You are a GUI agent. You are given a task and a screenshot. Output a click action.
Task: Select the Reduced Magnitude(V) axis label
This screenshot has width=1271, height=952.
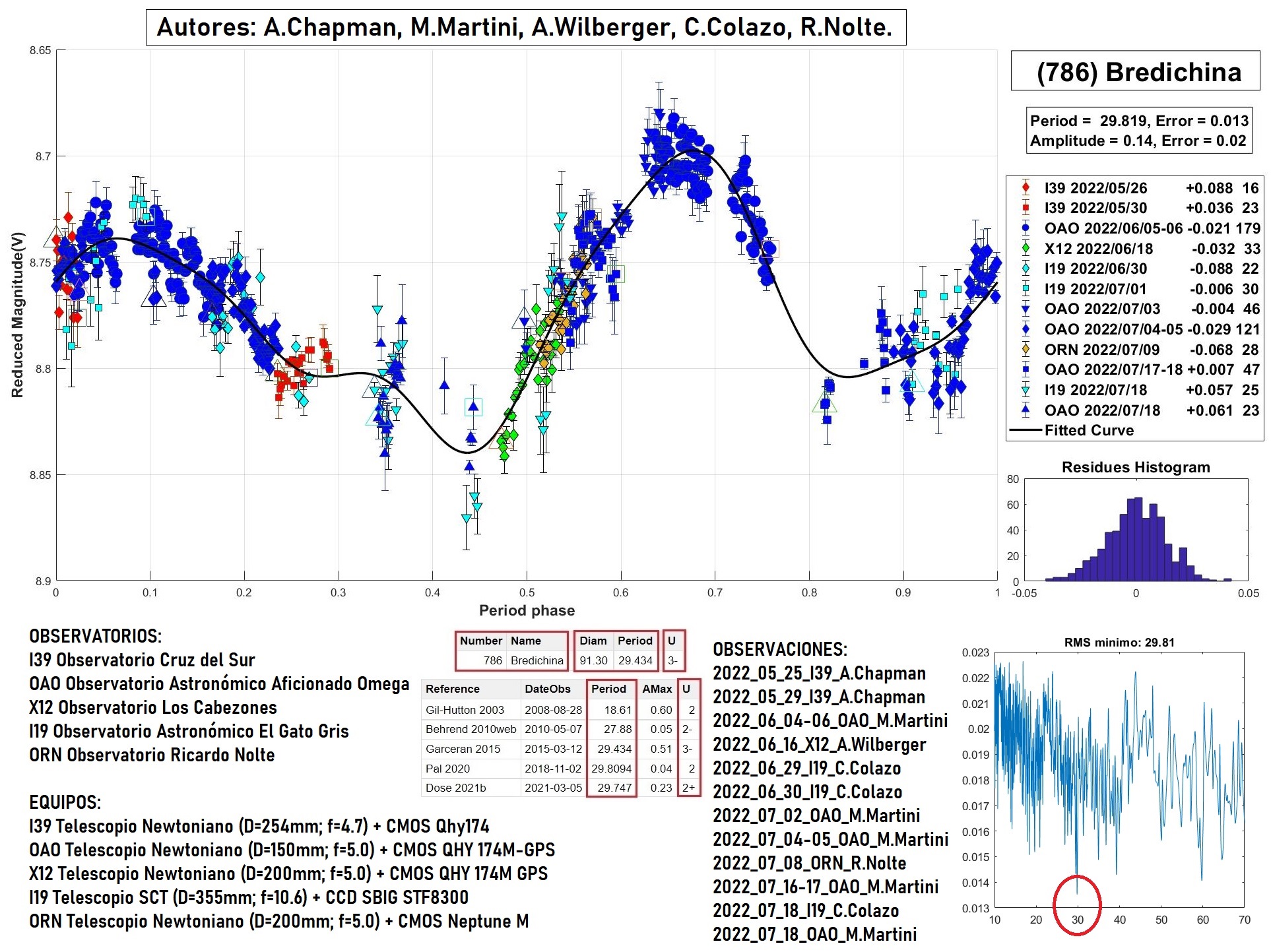[x=17, y=315]
